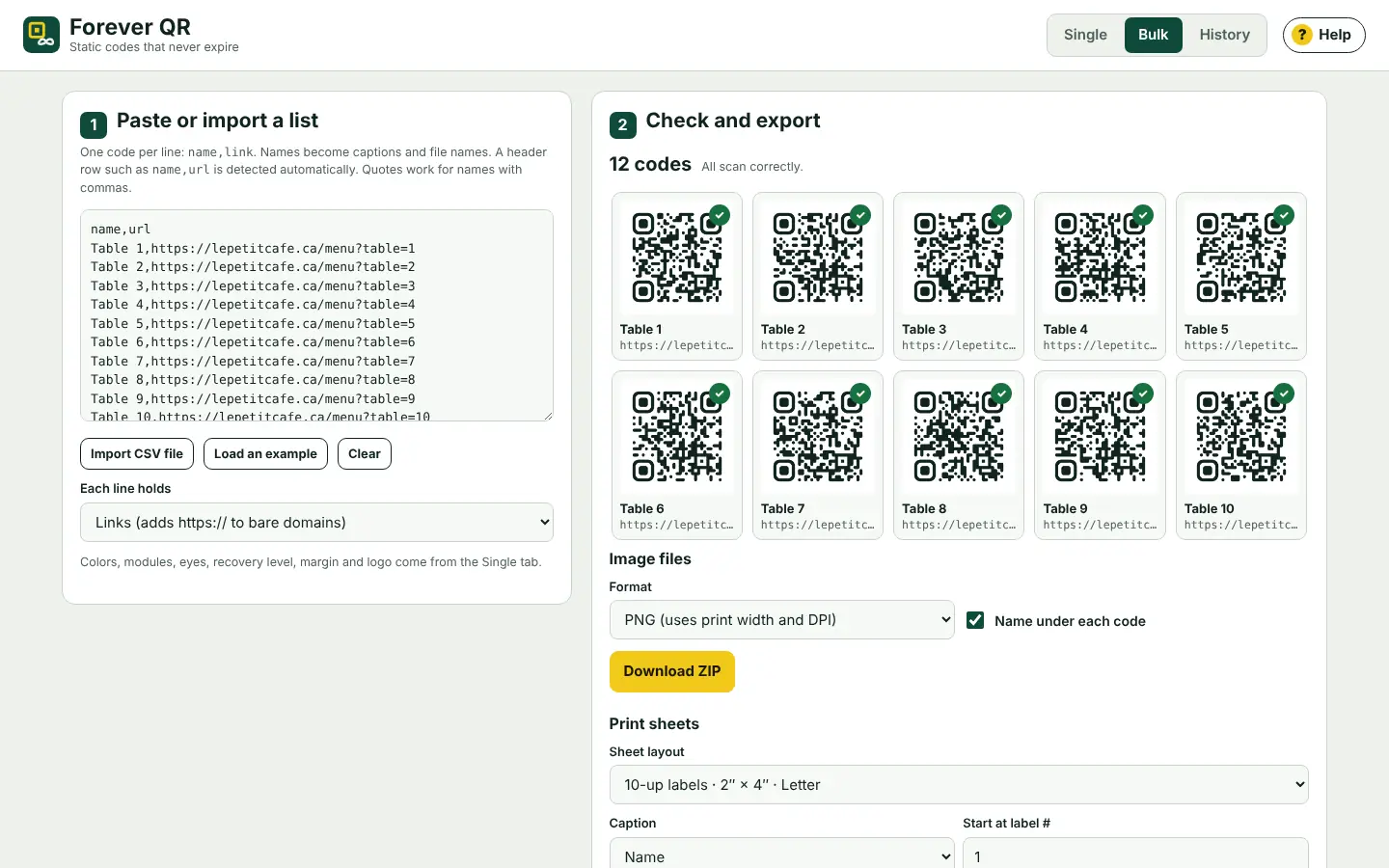Open the Each line holds dropdown
This screenshot has height=868, width=1389.
click(x=316, y=523)
